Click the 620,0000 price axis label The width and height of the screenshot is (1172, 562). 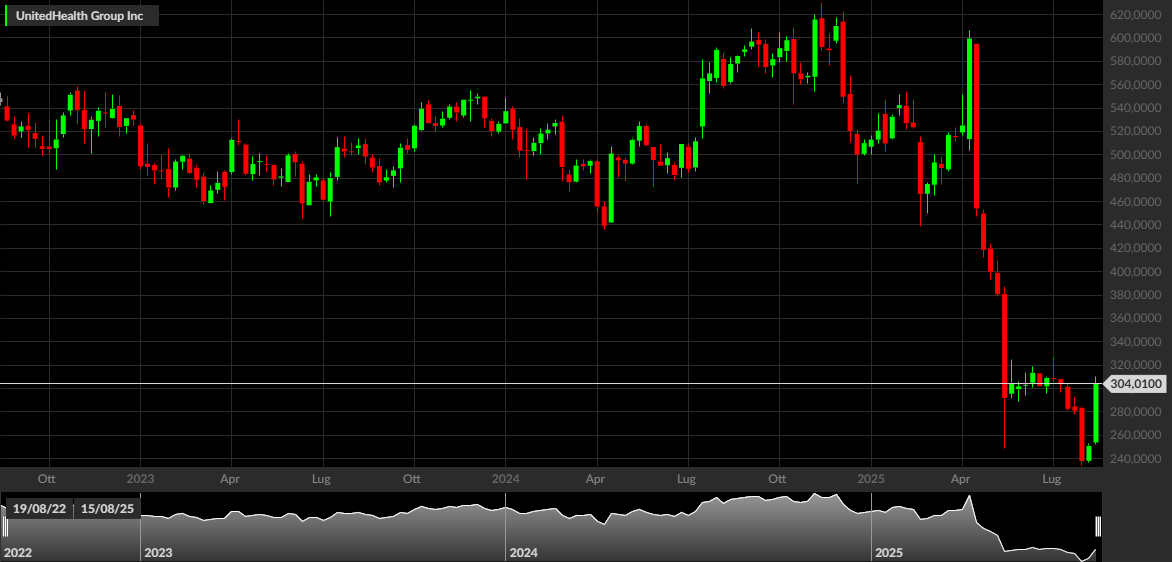tap(1135, 15)
